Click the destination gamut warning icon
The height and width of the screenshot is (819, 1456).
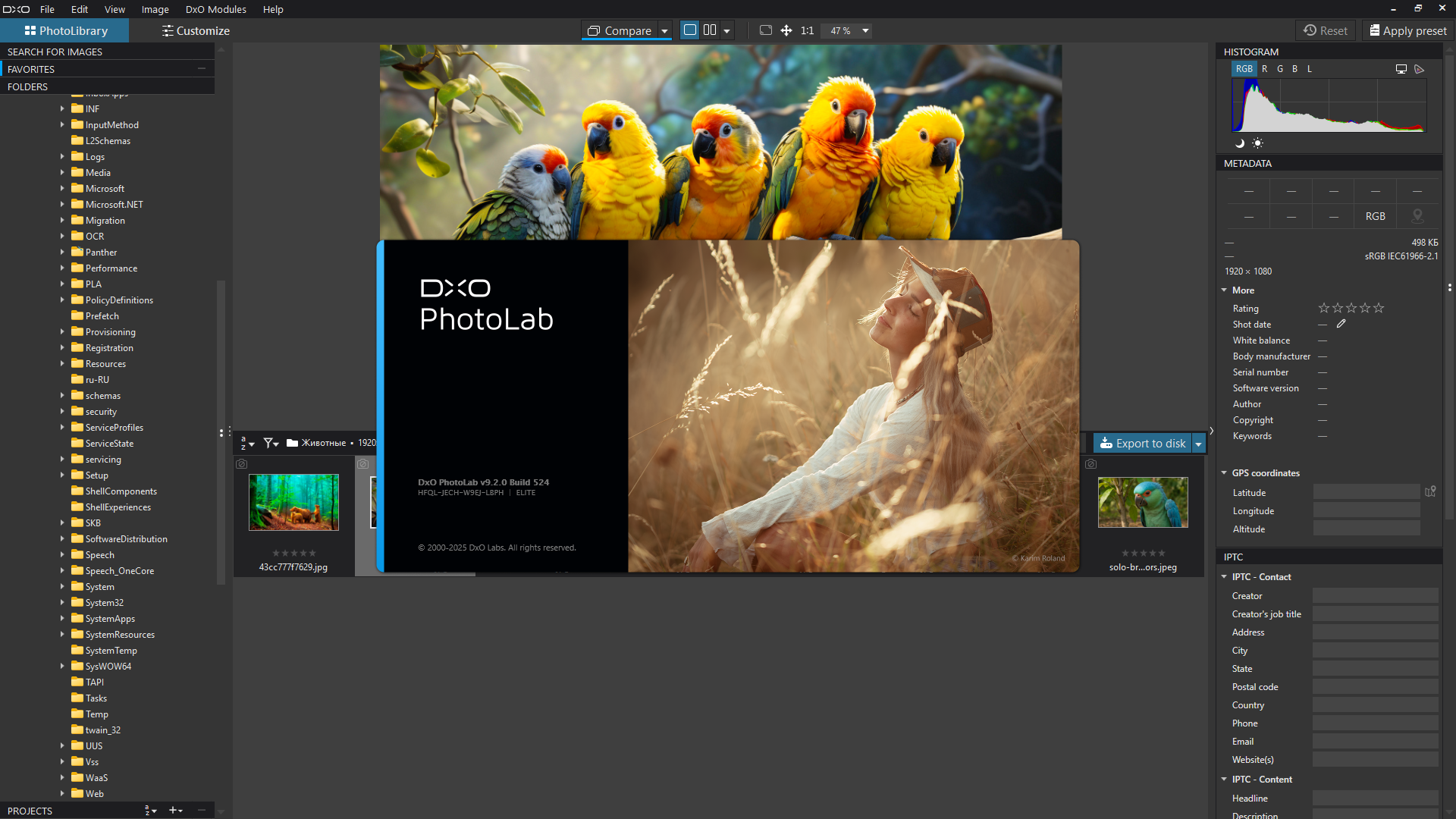[1419, 69]
